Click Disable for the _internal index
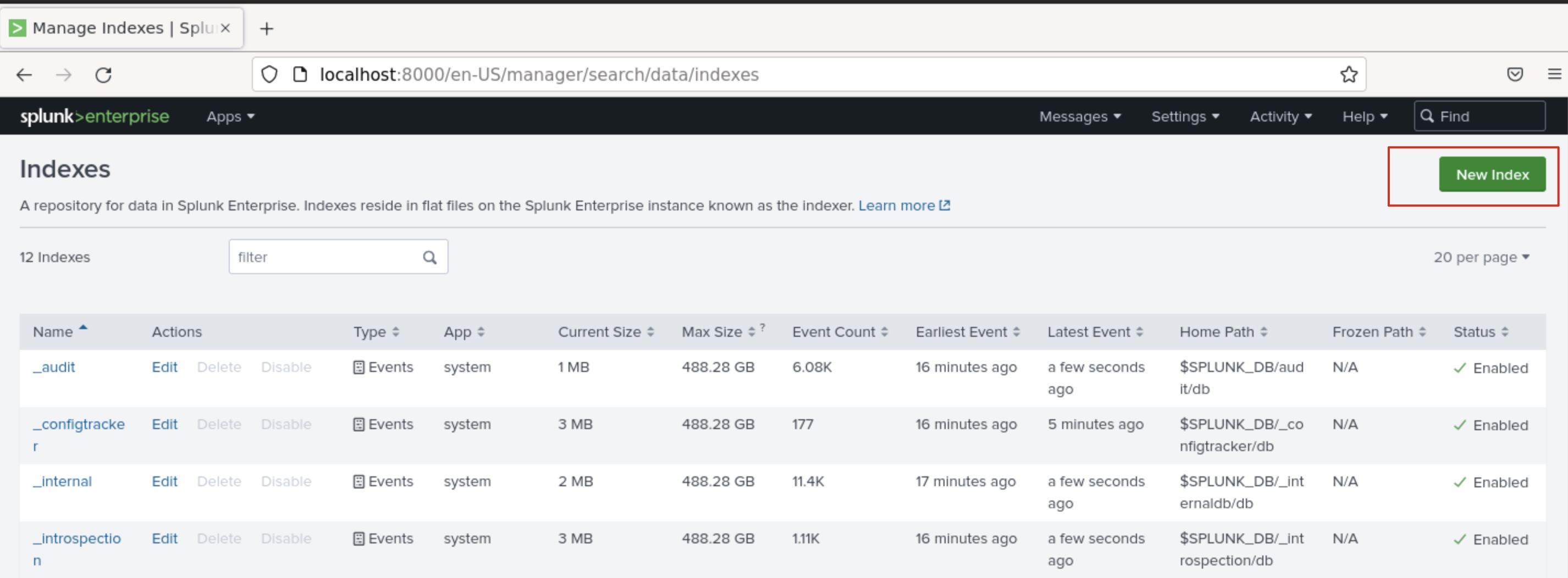The height and width of the screenshot is (578, 1568). (286, 482)
